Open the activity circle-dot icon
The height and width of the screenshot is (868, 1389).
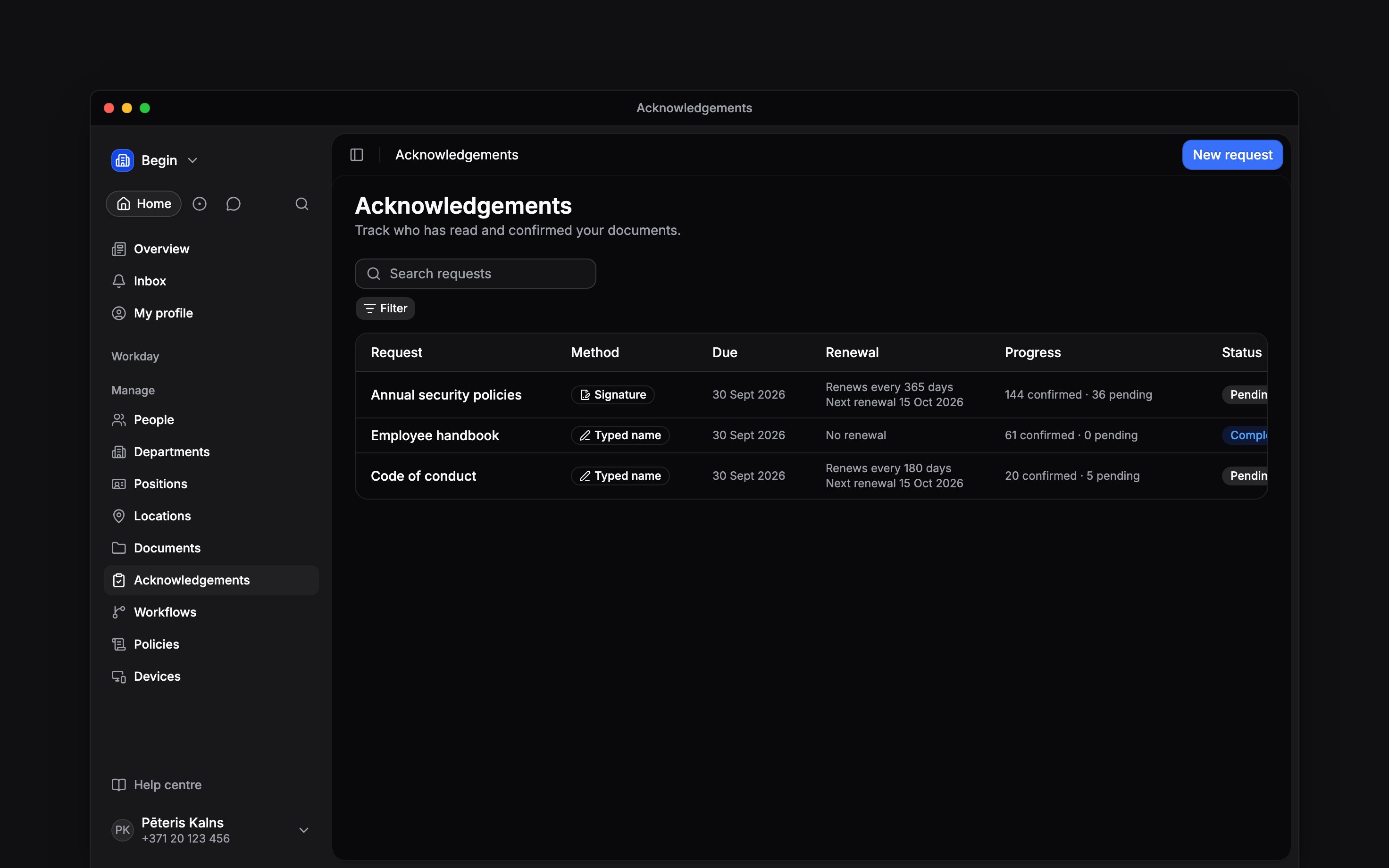199,204
